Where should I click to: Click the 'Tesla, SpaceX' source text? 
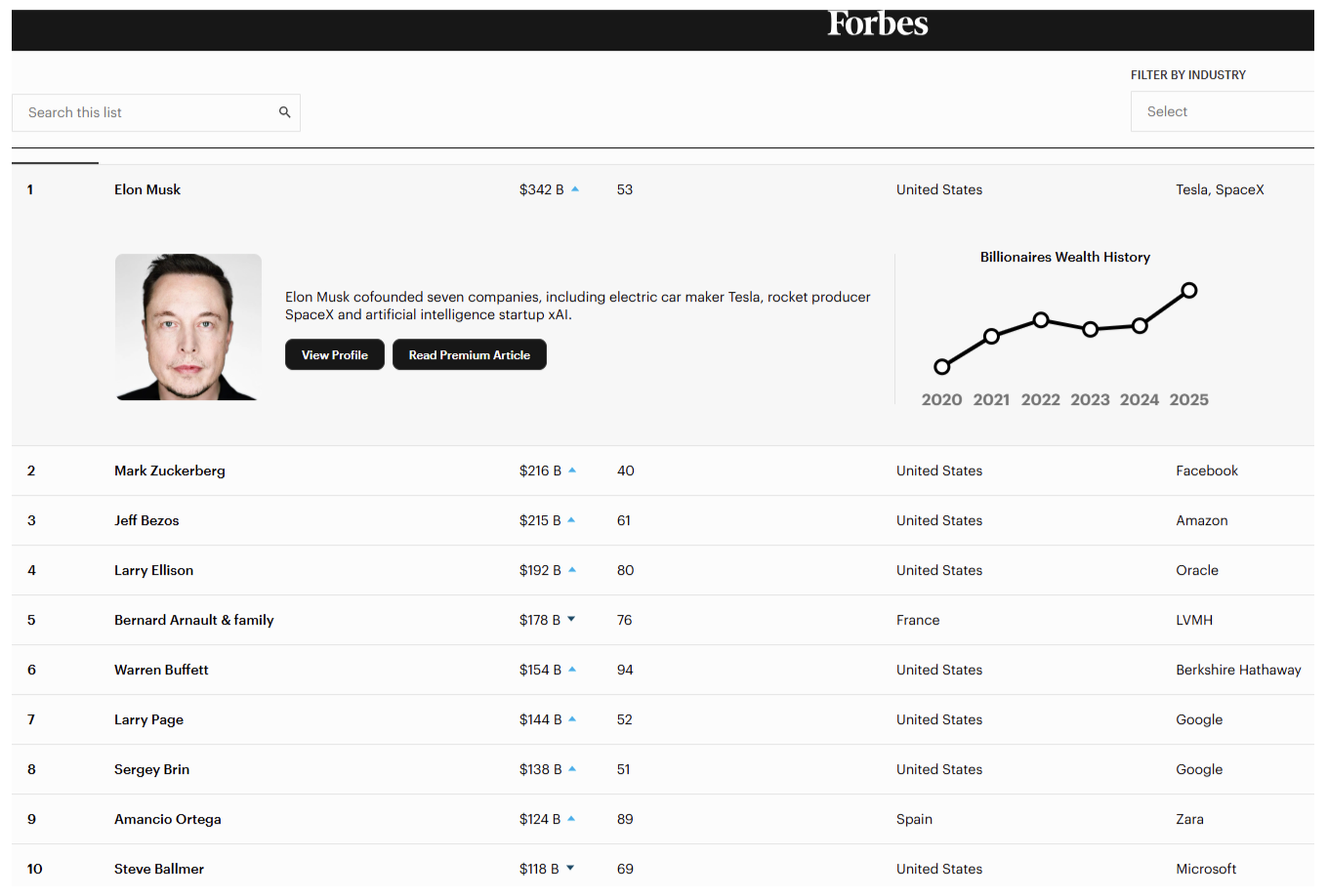point(1220,189)
